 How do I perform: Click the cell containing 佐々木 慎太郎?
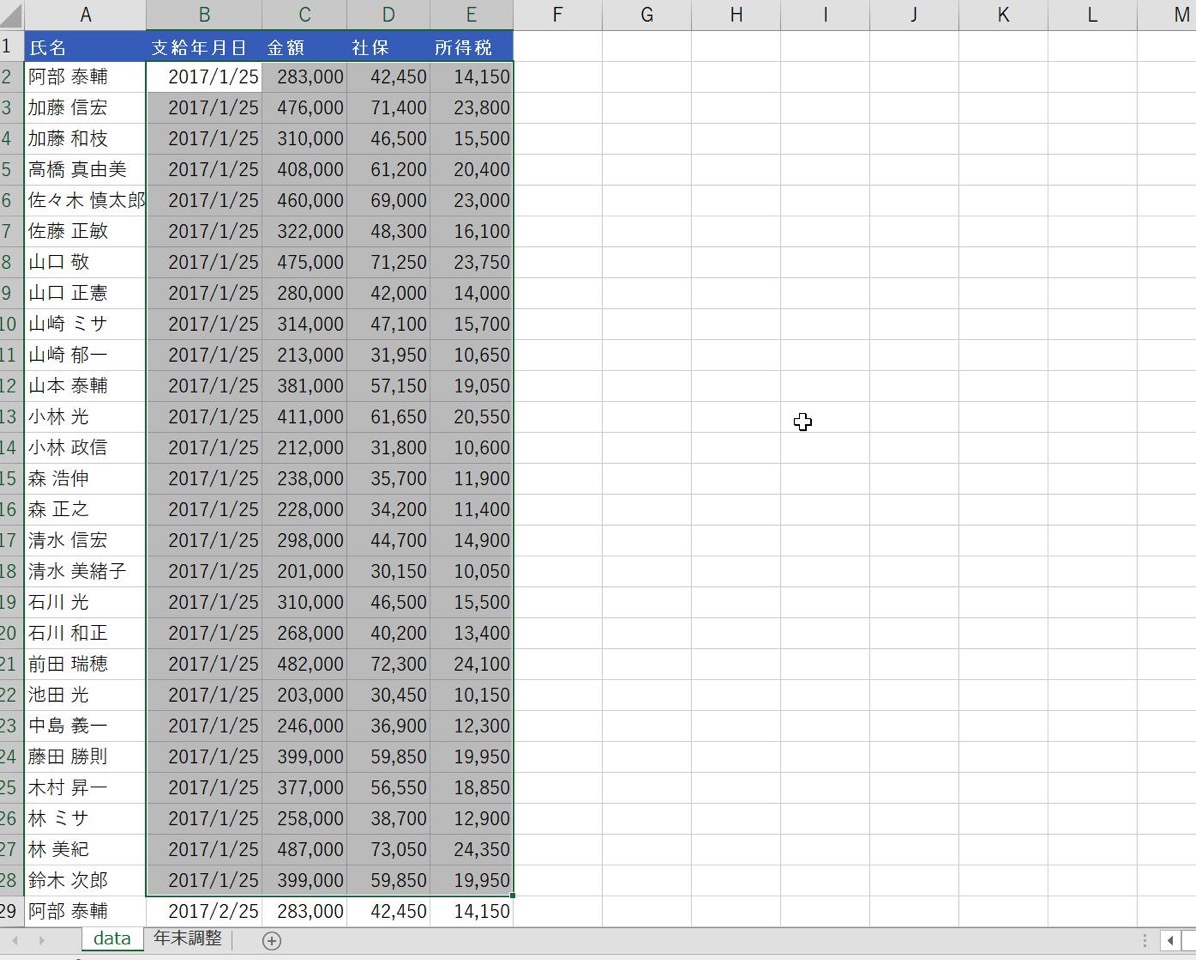[85, 200]
